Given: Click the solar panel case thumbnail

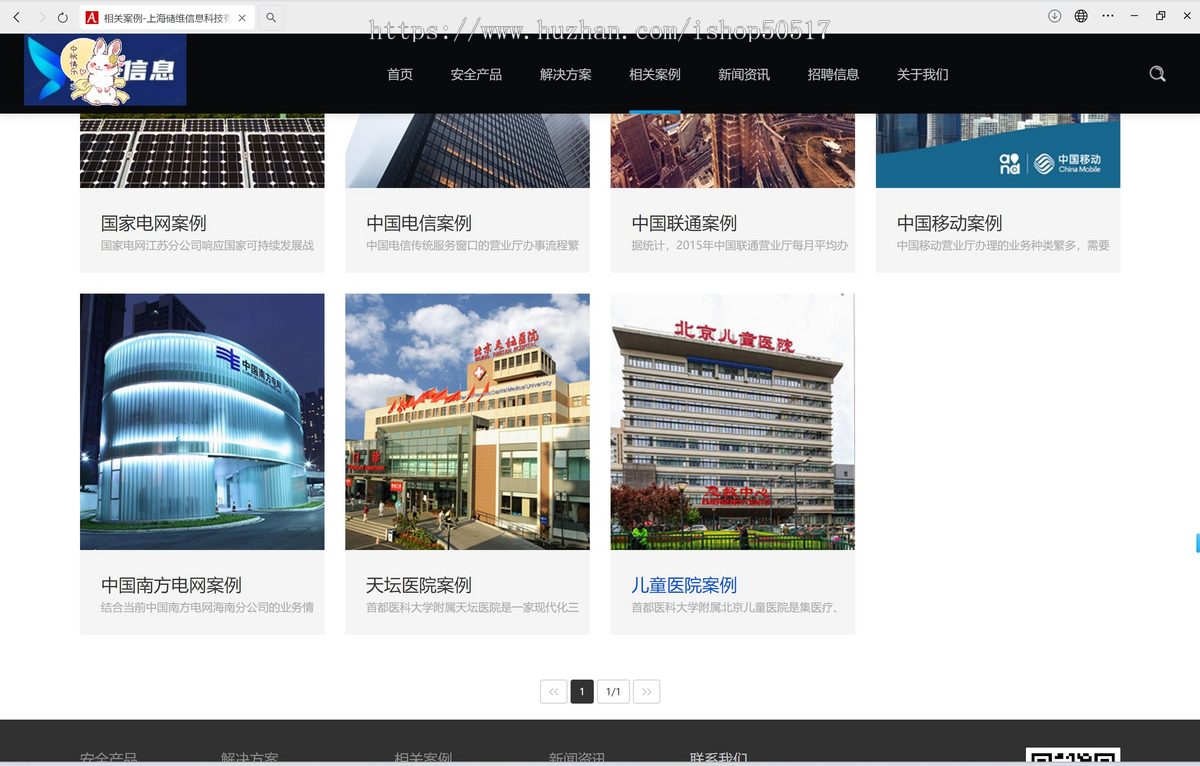Looking at the screenshot, I should coord(202,151).
